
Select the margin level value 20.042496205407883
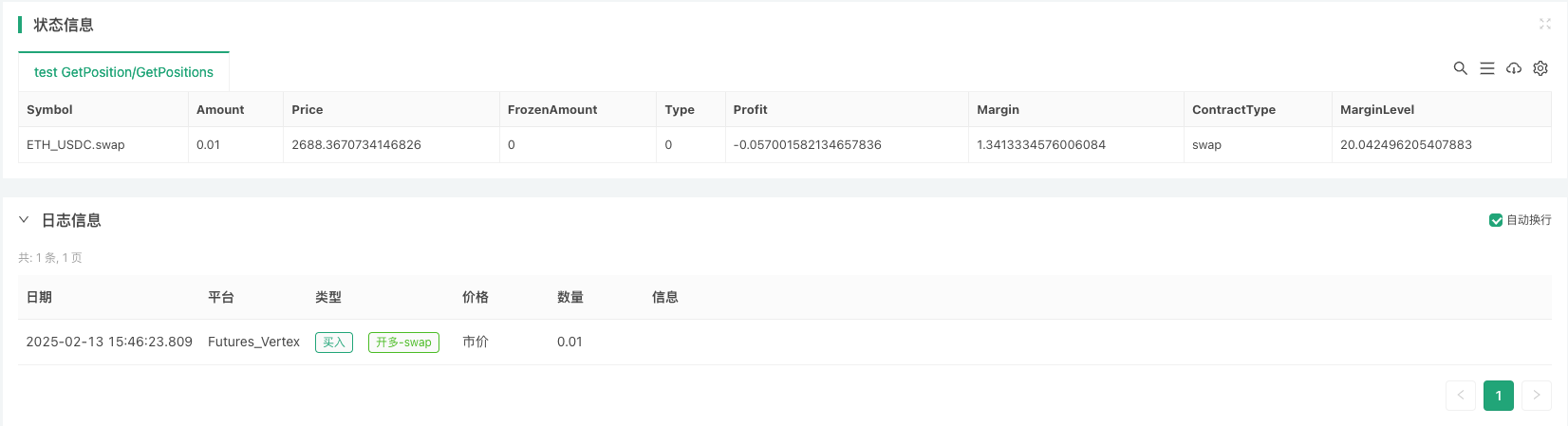[x=1406, y=145]
